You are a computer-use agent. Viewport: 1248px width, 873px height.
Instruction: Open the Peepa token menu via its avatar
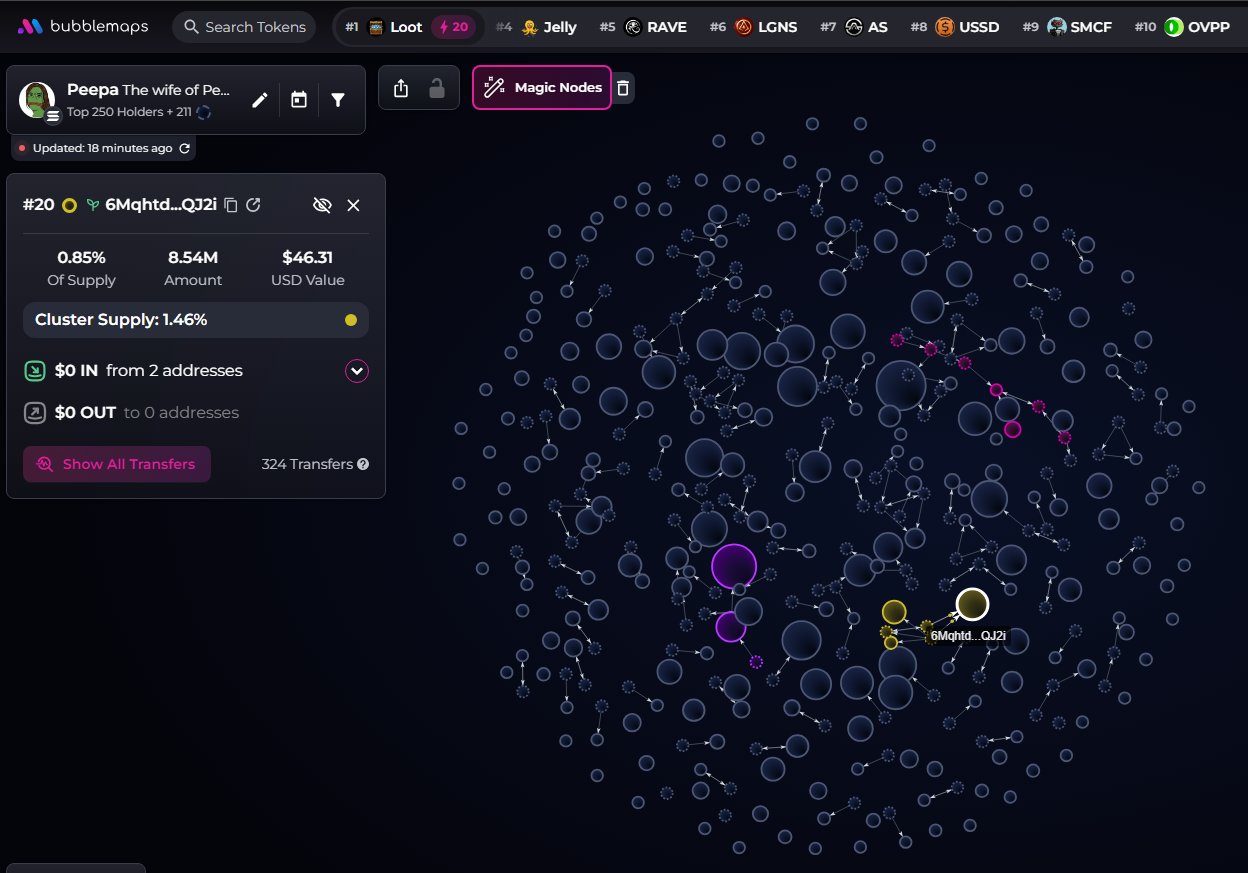38,100
